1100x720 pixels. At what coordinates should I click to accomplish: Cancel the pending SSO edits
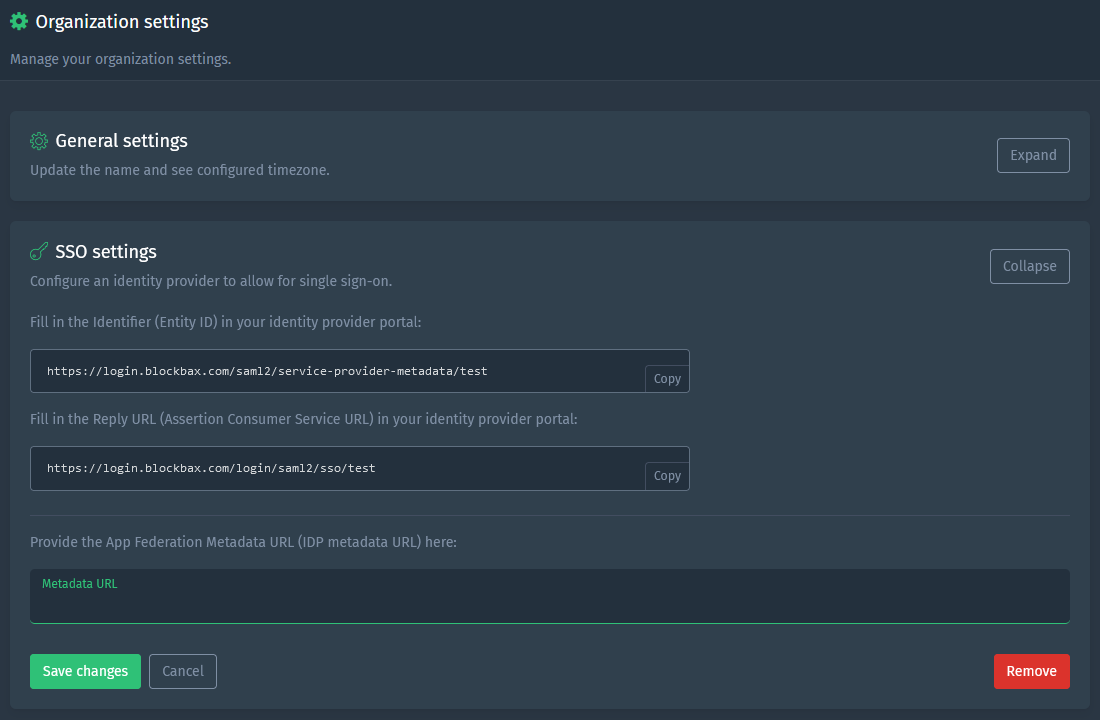pos(182,671)
